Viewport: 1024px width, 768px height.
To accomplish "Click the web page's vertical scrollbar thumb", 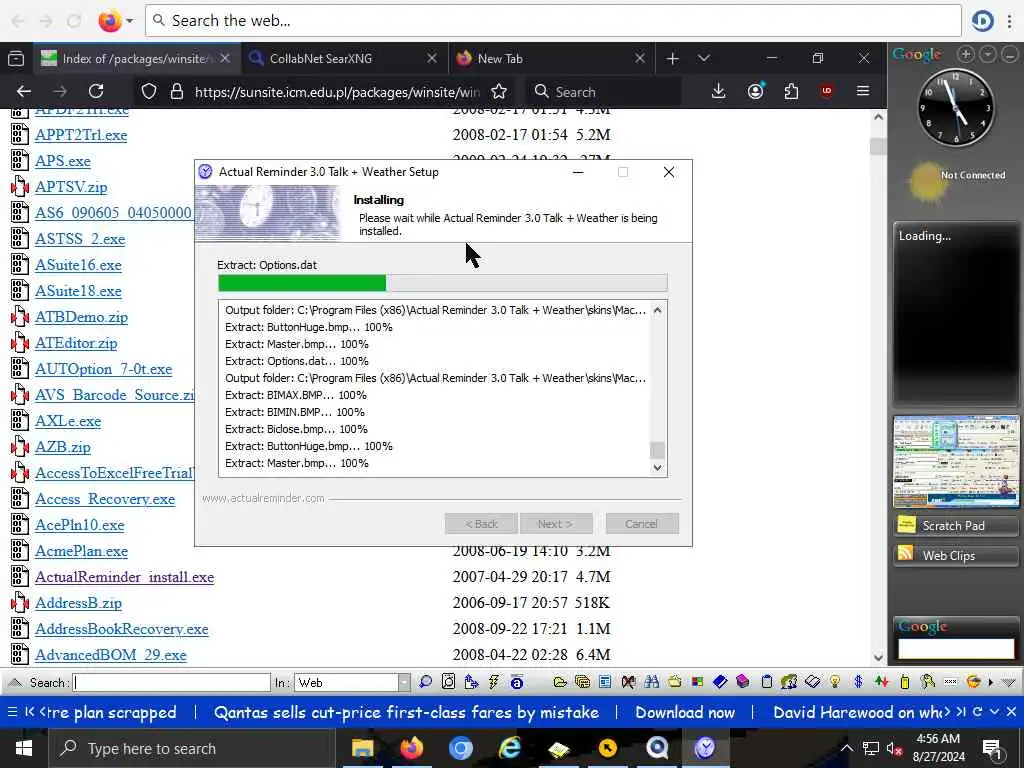I will pyautogui.click(x=878, y=146).
